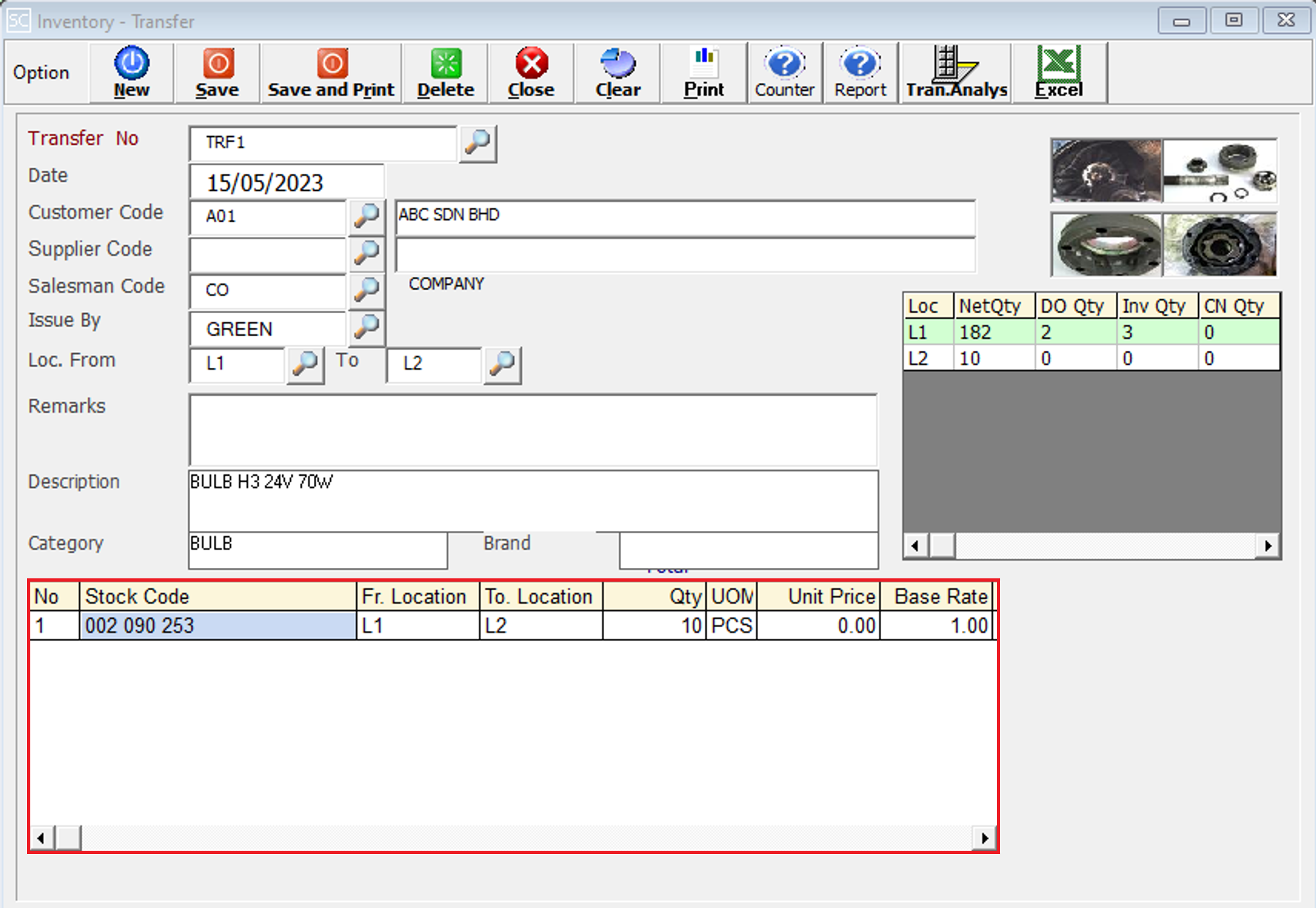The height and width of the screenshot is (908, 1316).
Task: Open the top-right bearing parts thumbnail
Action: (1220, 170)
